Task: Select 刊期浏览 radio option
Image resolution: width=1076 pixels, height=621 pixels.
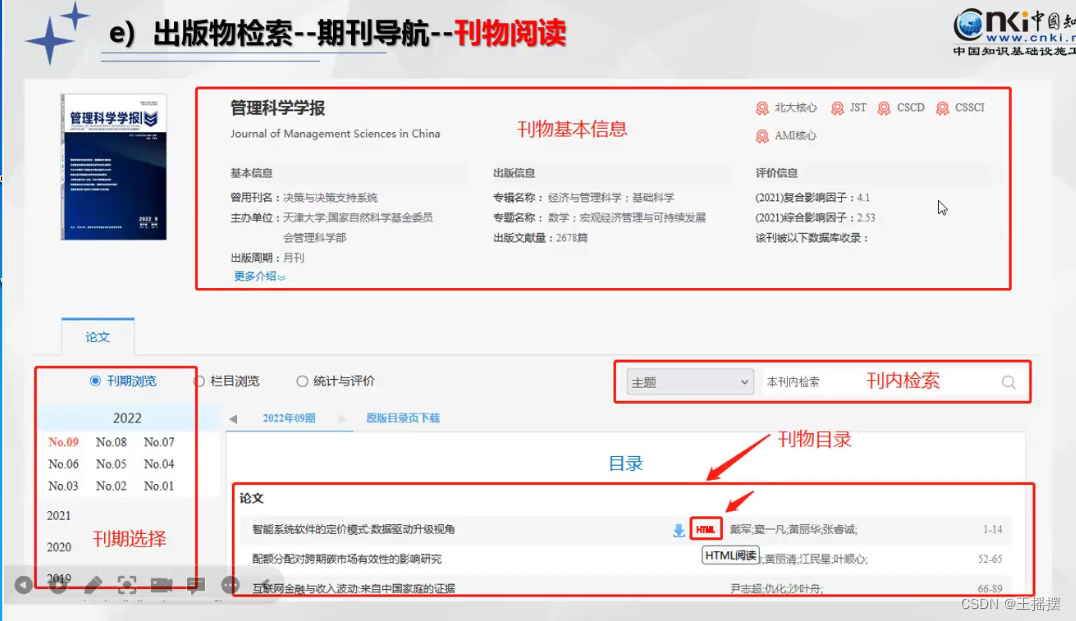Action: pyautogui.click(x=95, y=381)
